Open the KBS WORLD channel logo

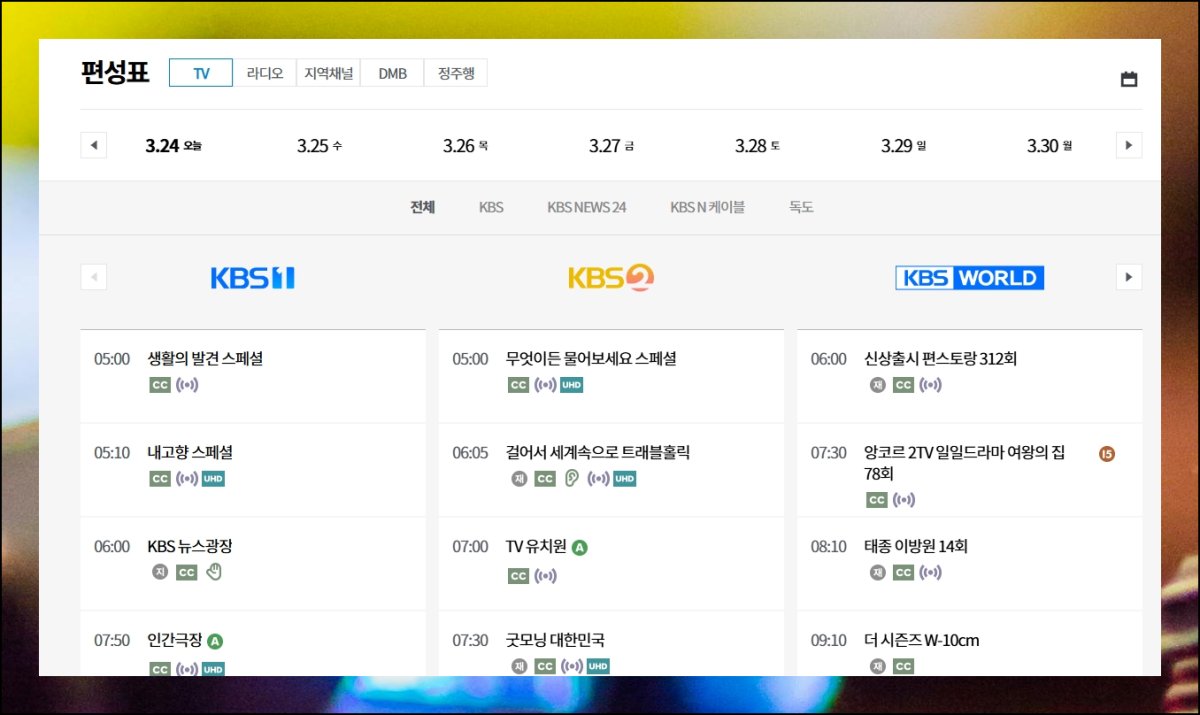coord(969,278)
